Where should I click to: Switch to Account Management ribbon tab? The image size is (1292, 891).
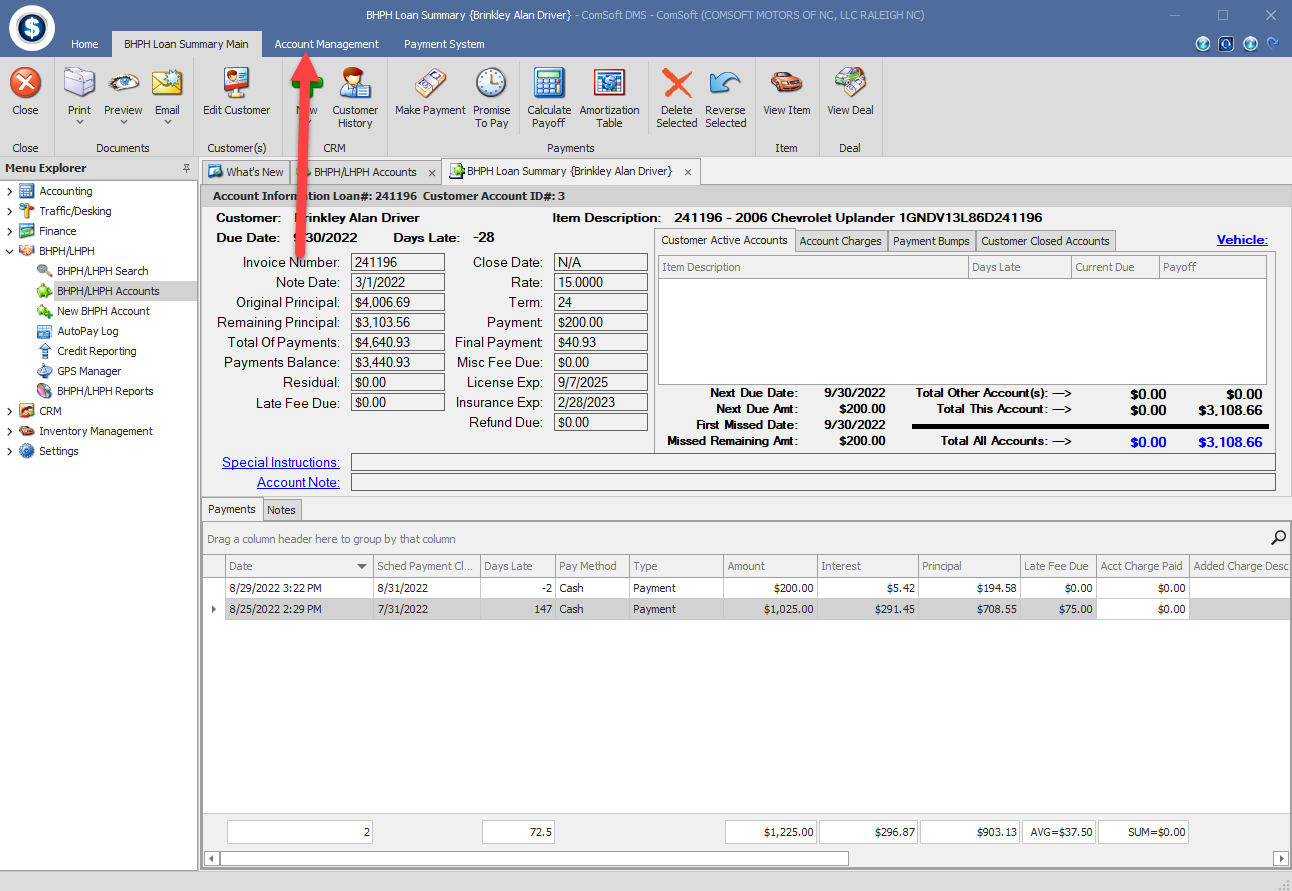coord(327,44)
